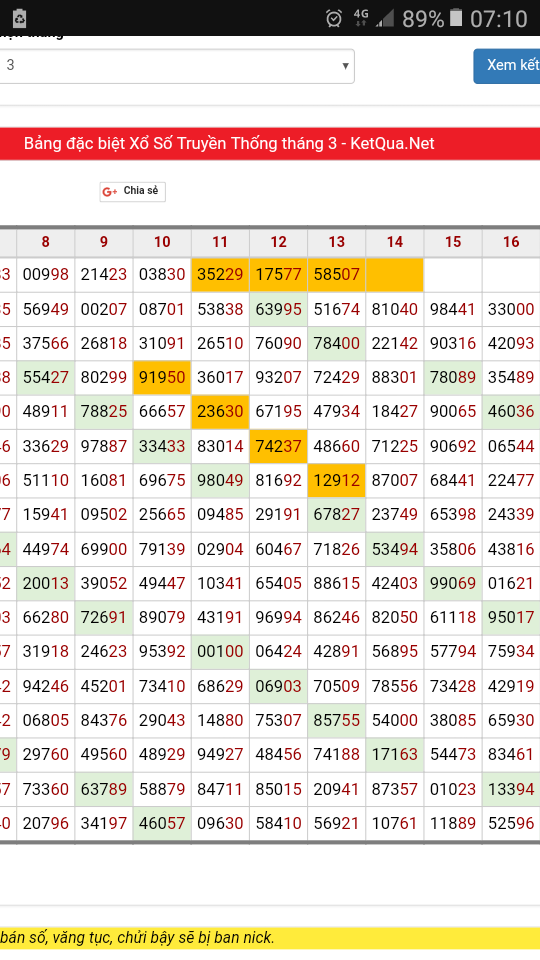The width and height of the screenshot is (540, 960).
Task: Tap the green cell 46057
Action: click(162, 823)
